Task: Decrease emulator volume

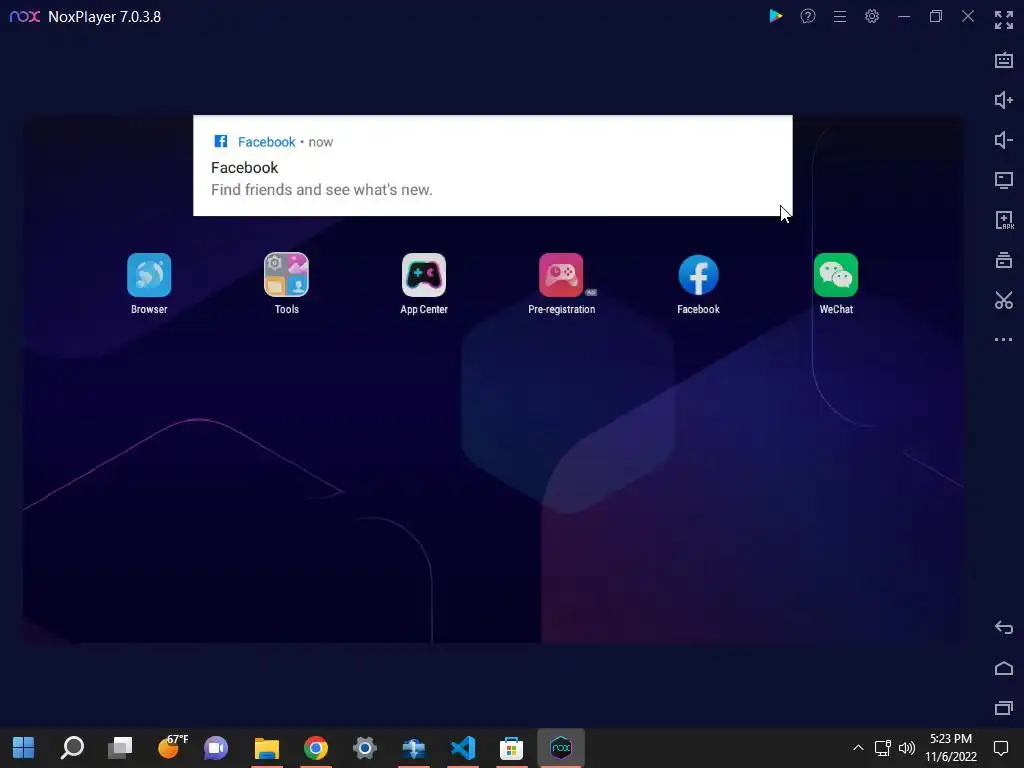Action: pos(1004,140)
